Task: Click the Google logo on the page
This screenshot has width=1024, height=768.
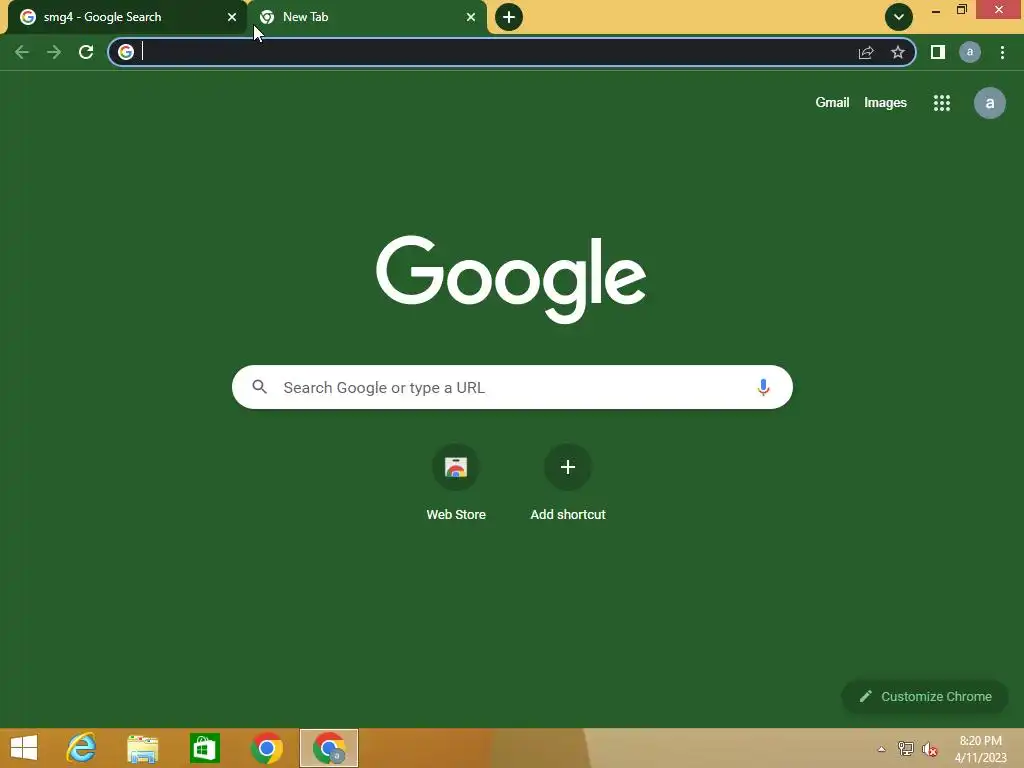Action: pyautogui.click(x=511, y=280)
